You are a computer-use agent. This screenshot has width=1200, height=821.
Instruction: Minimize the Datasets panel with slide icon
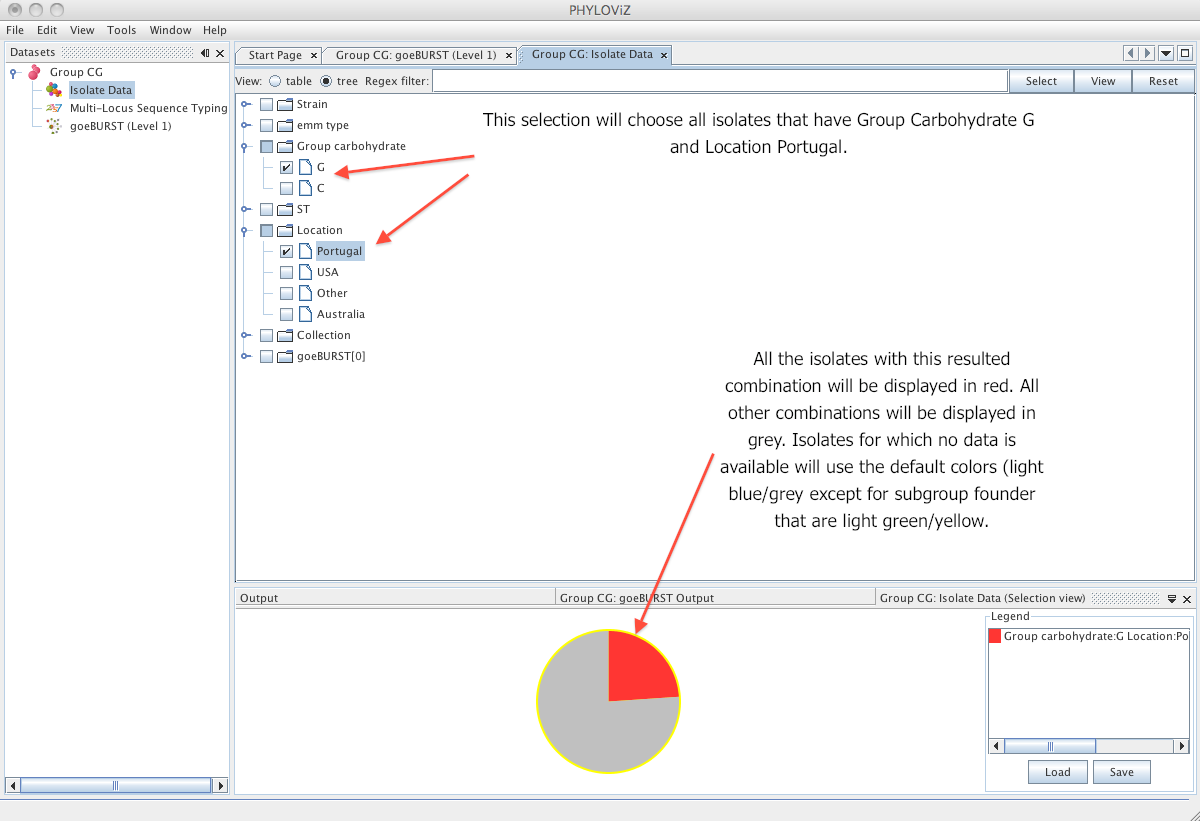click(x=204, y=53)
